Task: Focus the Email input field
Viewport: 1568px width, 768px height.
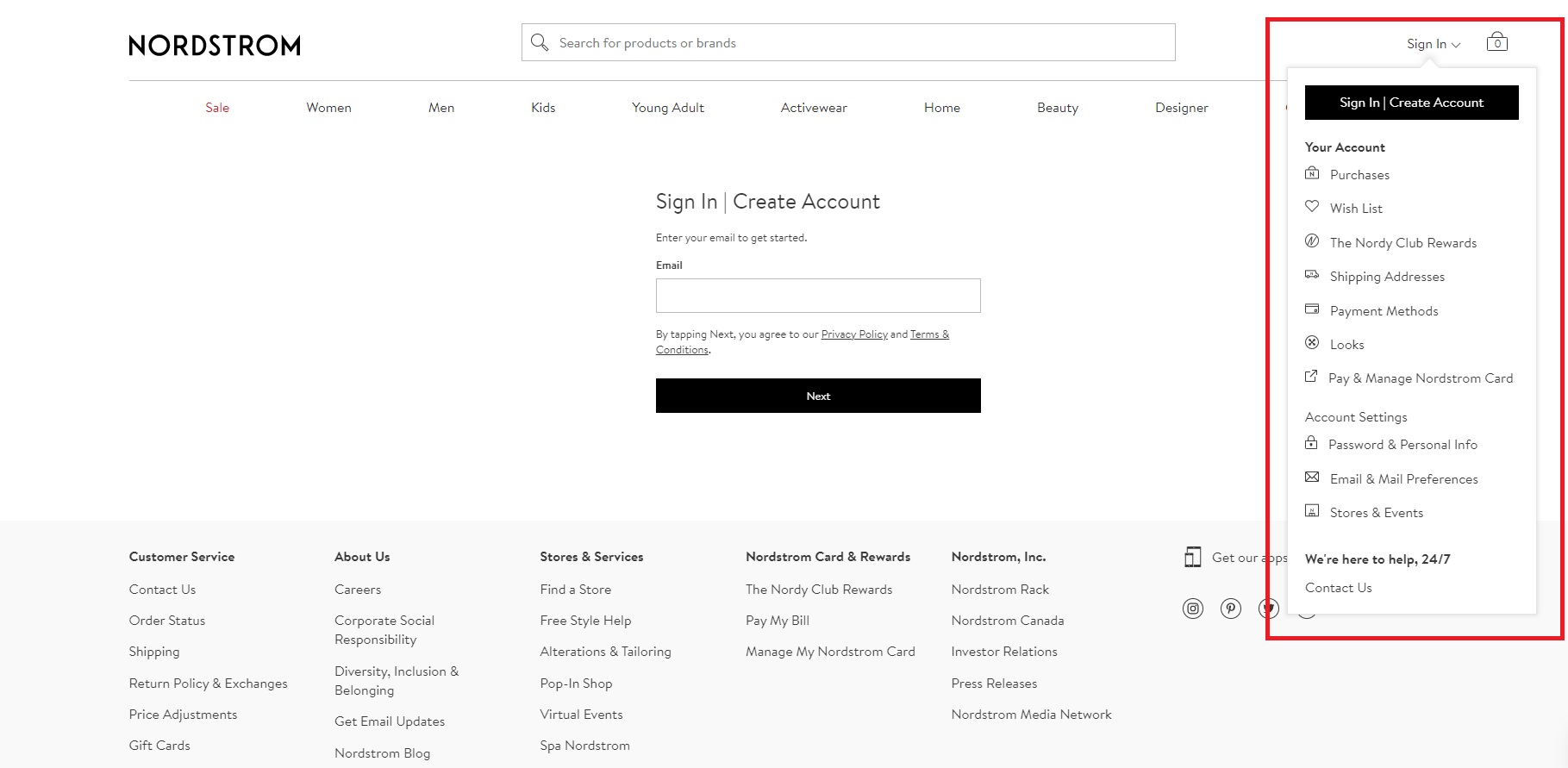Action: (x=818, y=296)
